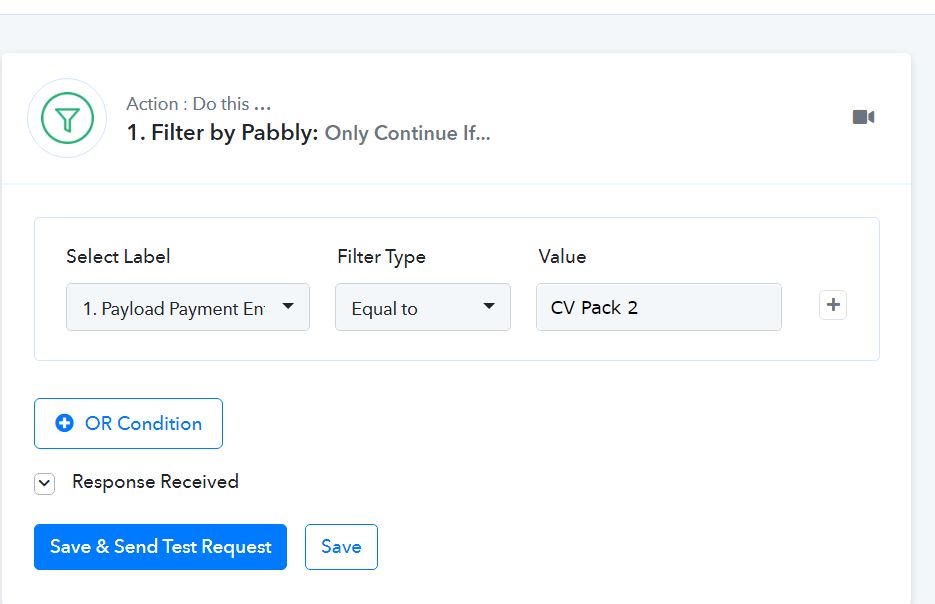Click the green funnel filter icon
This screenshot has width=935, height=604.
tap(67, 118)
